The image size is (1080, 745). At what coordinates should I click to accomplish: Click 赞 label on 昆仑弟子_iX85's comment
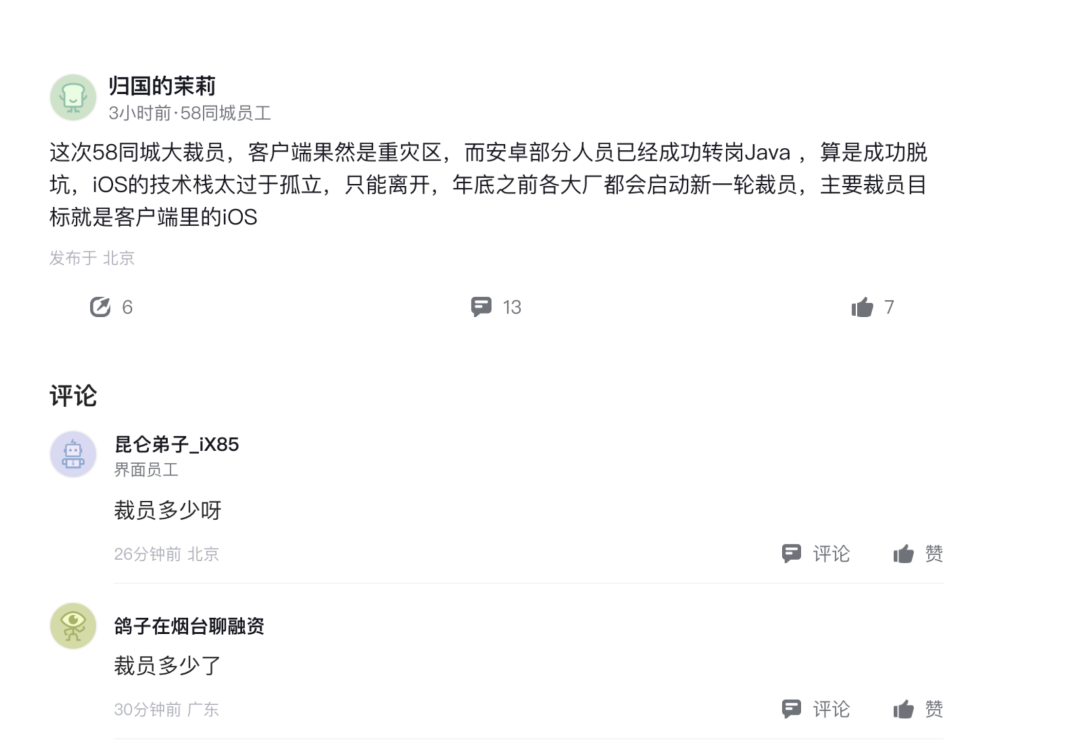(934, 554)
